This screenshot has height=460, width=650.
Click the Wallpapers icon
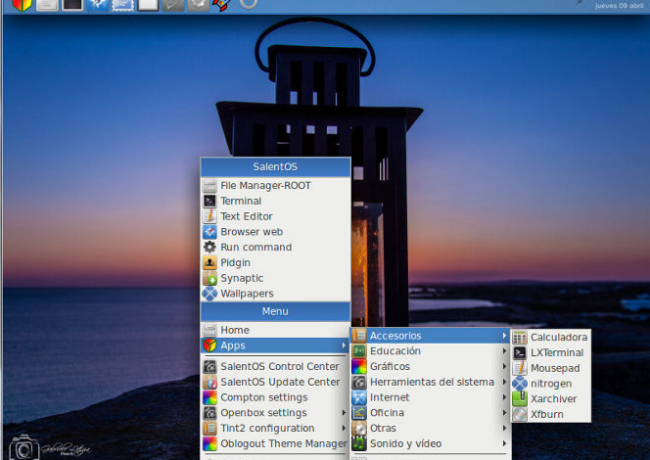(210, 294)
